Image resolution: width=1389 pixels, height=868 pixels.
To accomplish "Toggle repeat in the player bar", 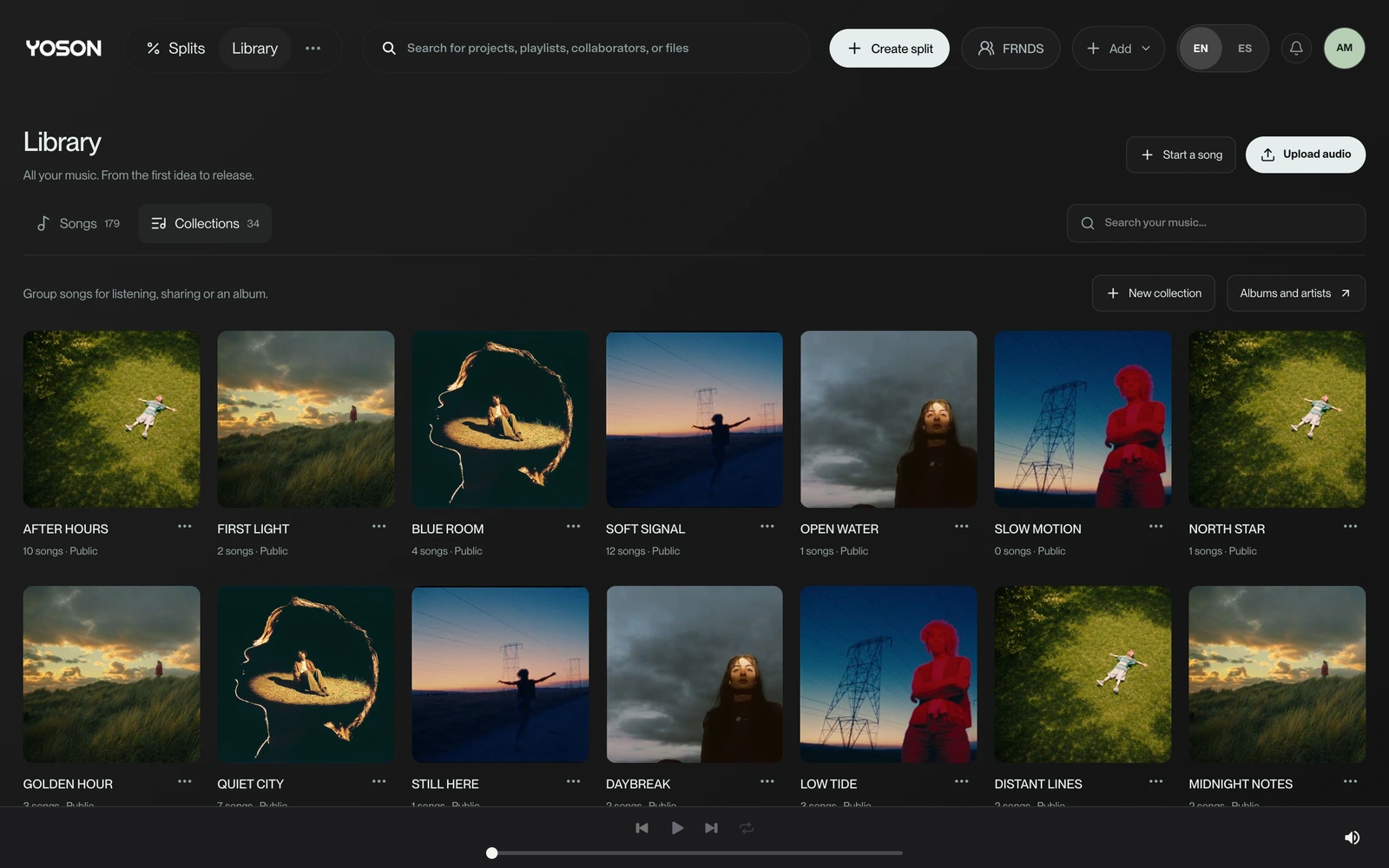I will (x=747, y=828).
